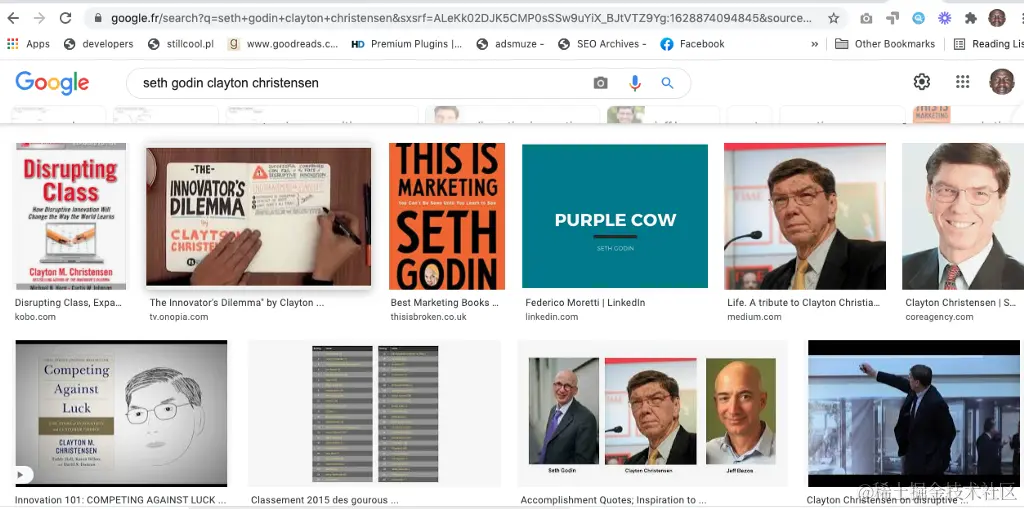Open the 'Innovation 101: COMPETING AGAINST LUCK' caption
The image size is (1024, 509).
click(x=121, y=500)
